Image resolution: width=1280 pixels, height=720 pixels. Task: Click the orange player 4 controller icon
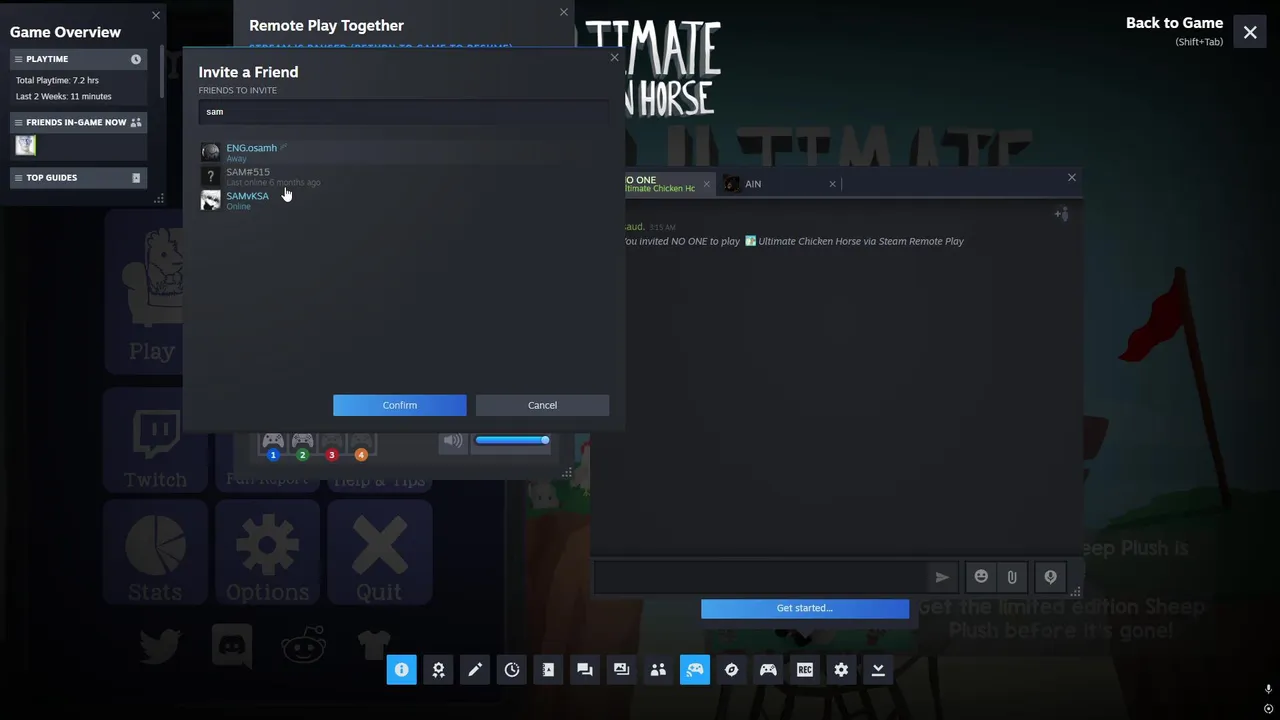point(361,445)
